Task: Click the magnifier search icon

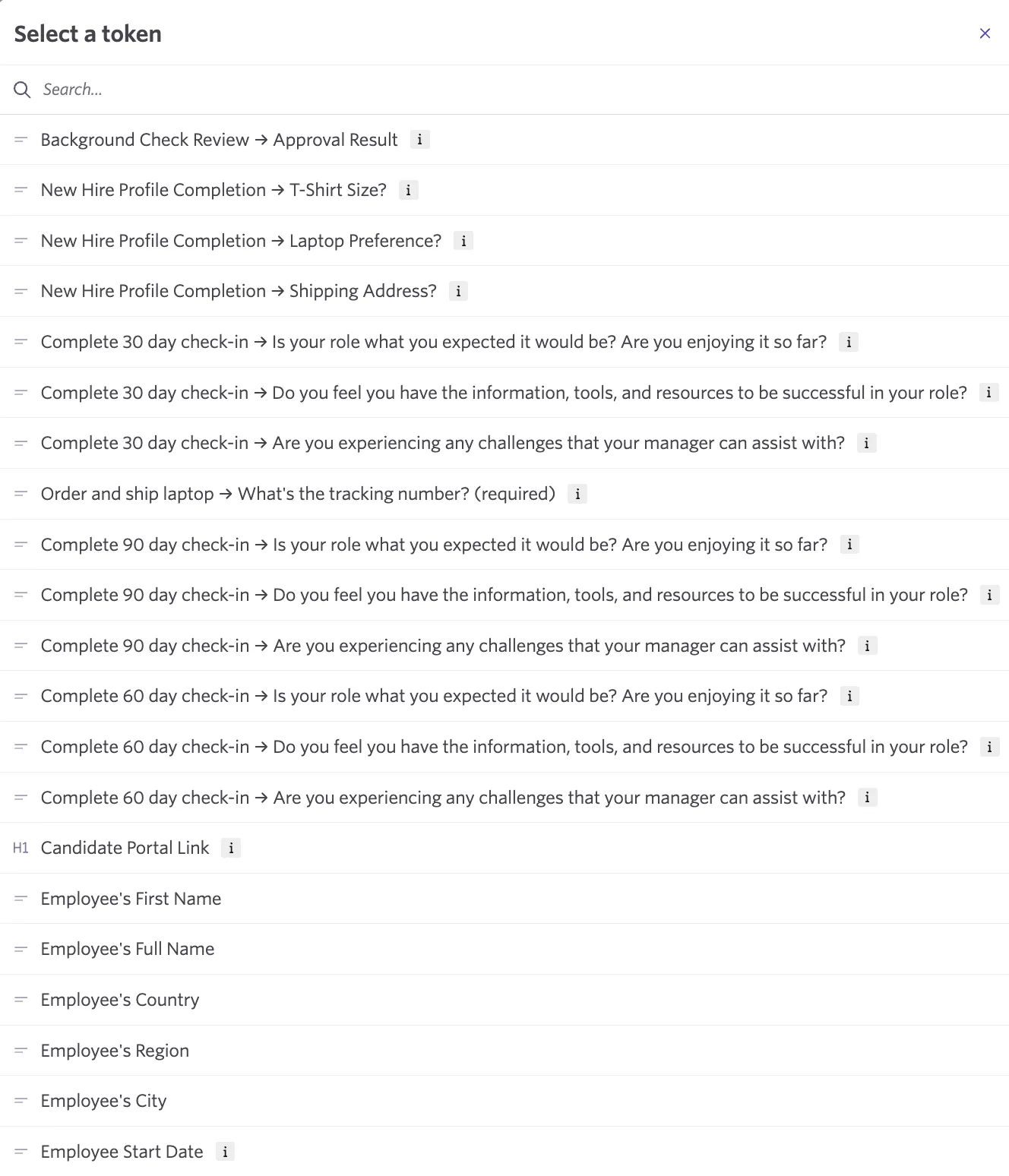Action: pos(22,90)
